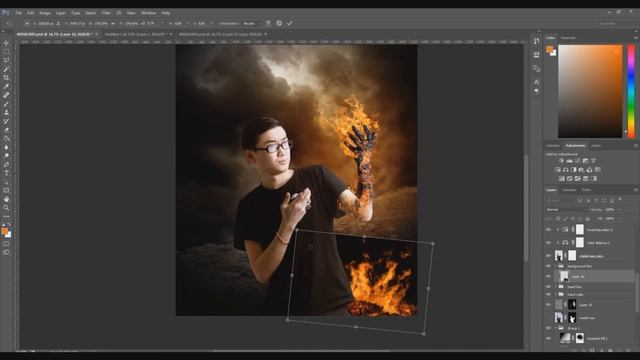Screen dimensions: 640x360
Task: Open the layer Opacity dropdown
Action: [x=620, y=209]
